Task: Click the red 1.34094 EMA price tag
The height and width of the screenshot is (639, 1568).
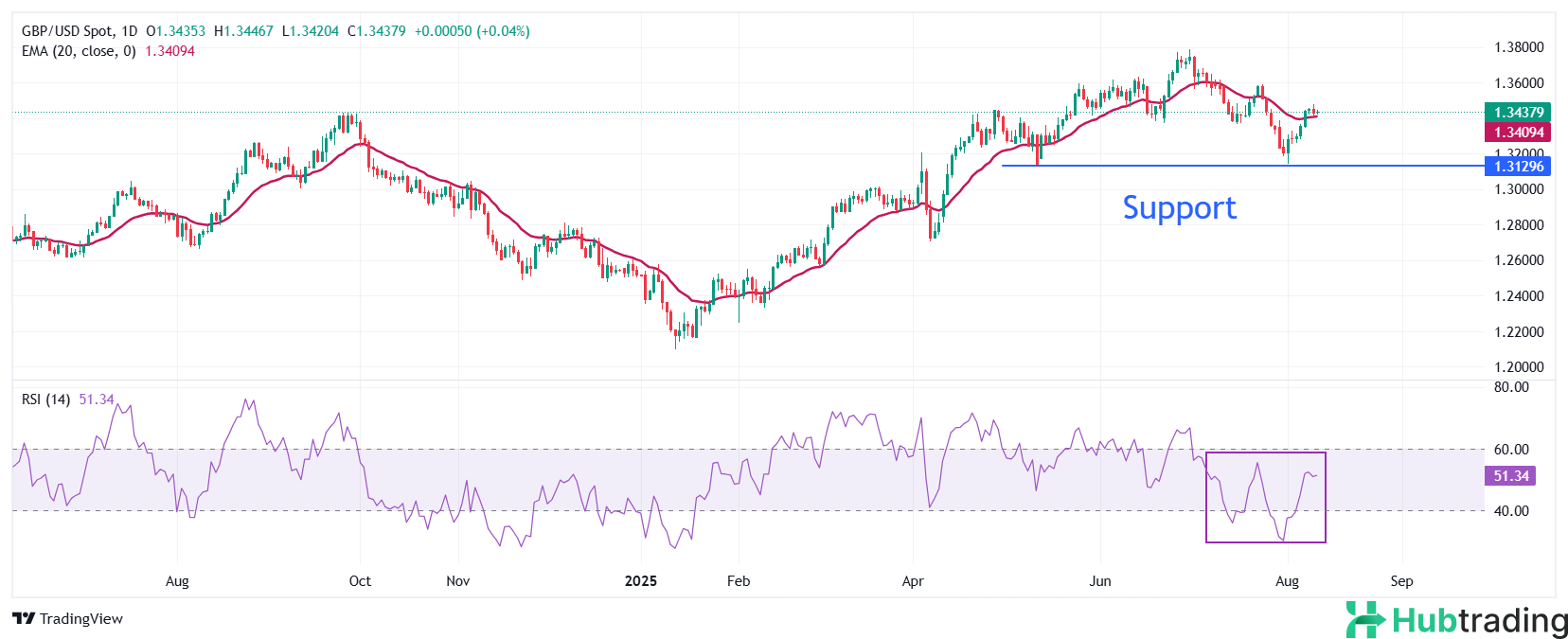Action: pos(1518,133)
